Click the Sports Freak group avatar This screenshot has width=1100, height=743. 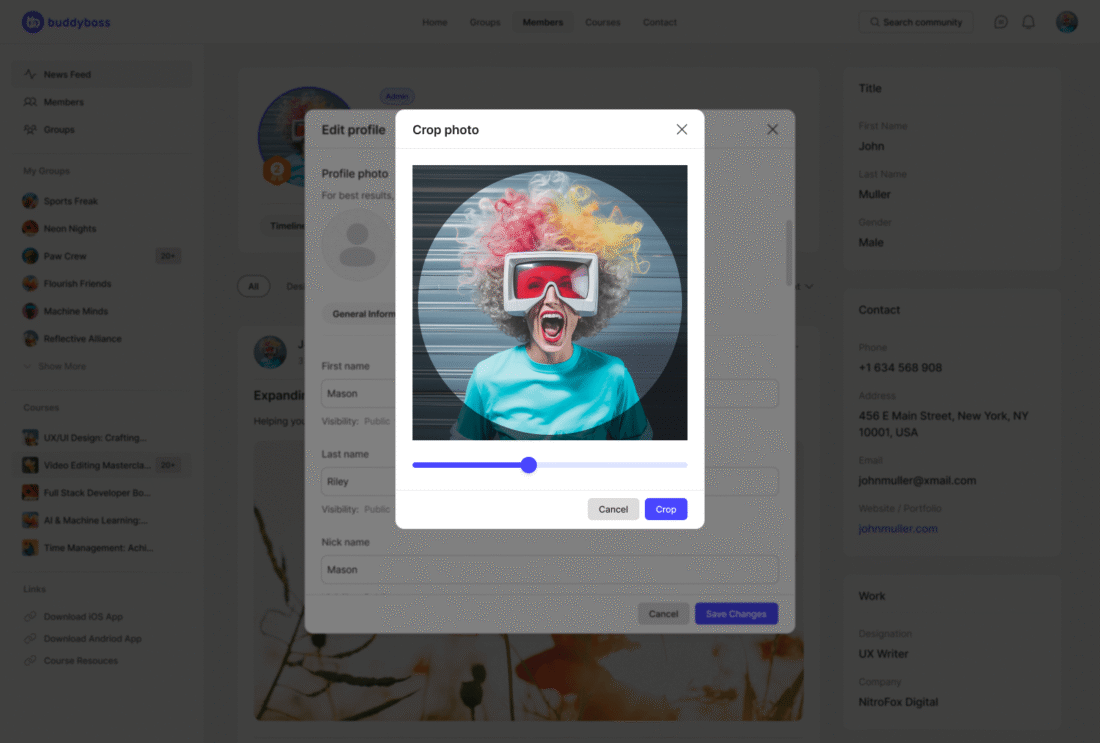pos(31,201)
